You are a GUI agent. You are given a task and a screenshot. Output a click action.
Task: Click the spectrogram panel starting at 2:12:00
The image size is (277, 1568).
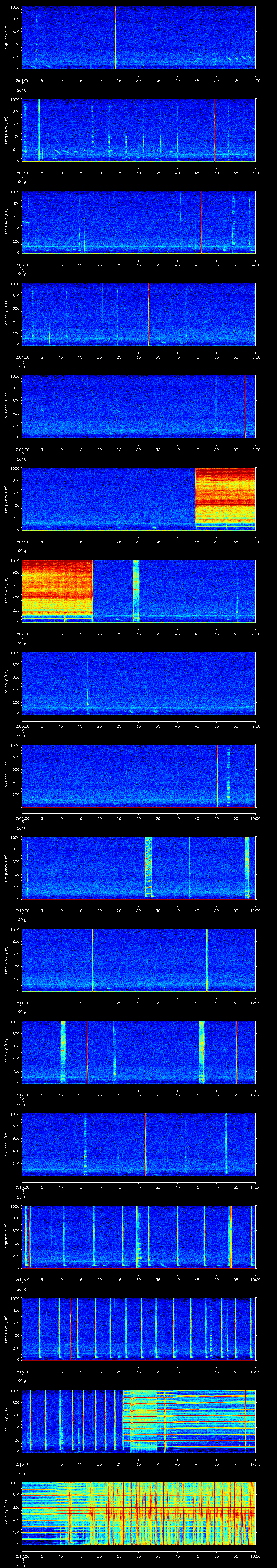[x=138, y=1052]
